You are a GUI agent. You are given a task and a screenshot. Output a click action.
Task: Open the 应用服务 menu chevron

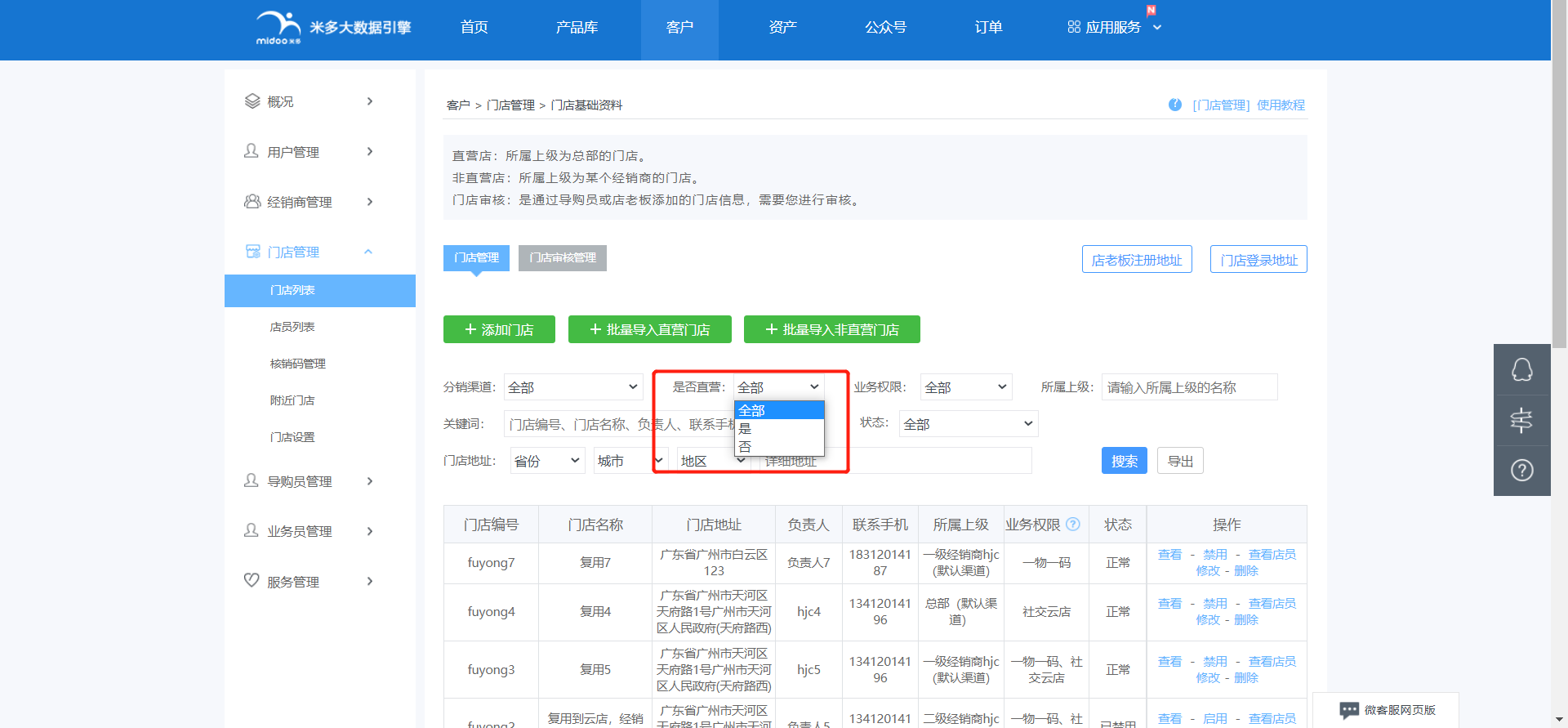pyautogui.click(x=1157, y=28)
